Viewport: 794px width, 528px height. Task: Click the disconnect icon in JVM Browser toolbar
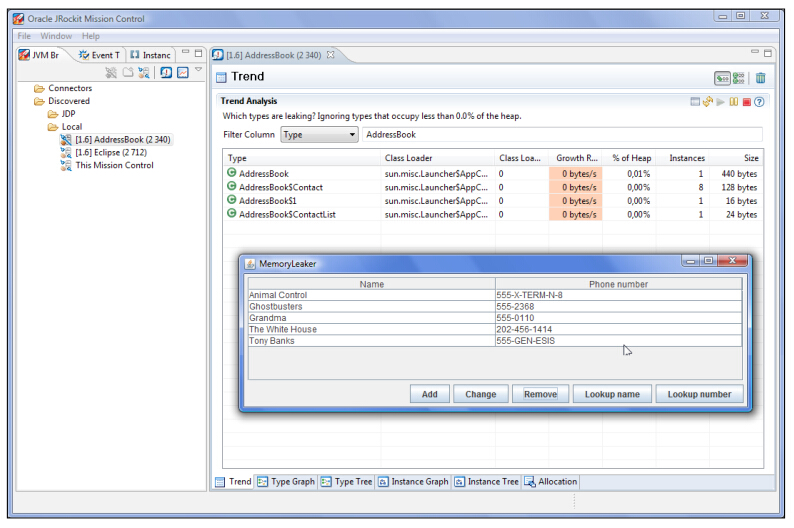(111, 73)
